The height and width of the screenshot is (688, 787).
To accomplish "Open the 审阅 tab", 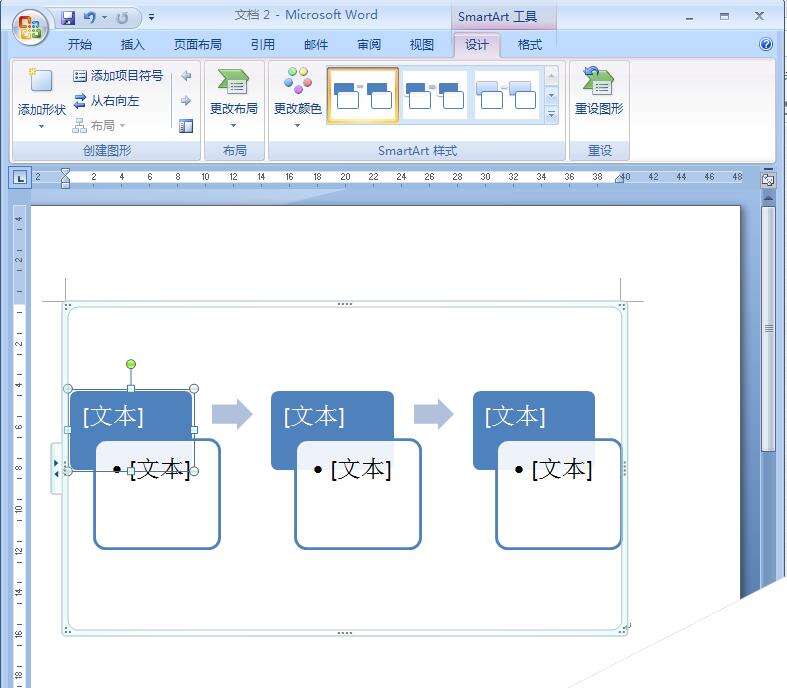I will [369, 45].
